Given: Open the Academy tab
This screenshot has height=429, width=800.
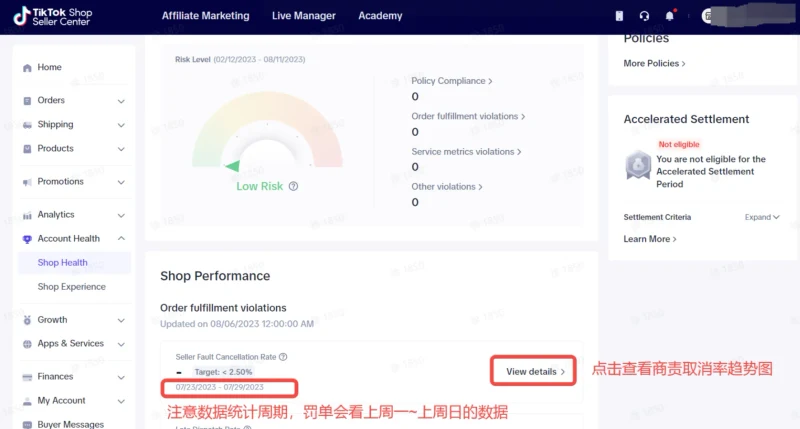Looking at the screenshot, I should [380, 16].
